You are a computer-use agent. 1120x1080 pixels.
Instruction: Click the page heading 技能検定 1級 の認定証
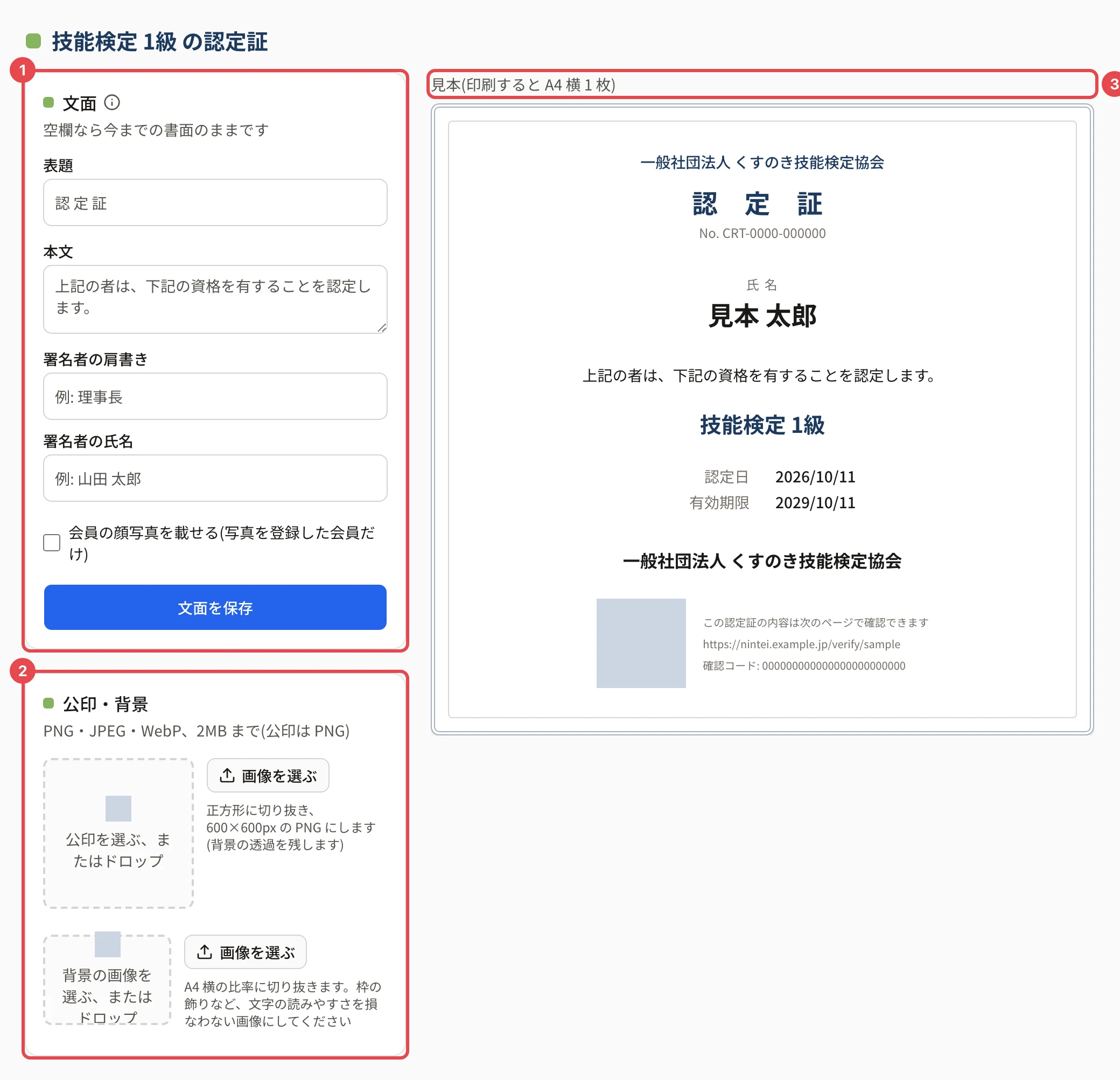click(160, 41)
